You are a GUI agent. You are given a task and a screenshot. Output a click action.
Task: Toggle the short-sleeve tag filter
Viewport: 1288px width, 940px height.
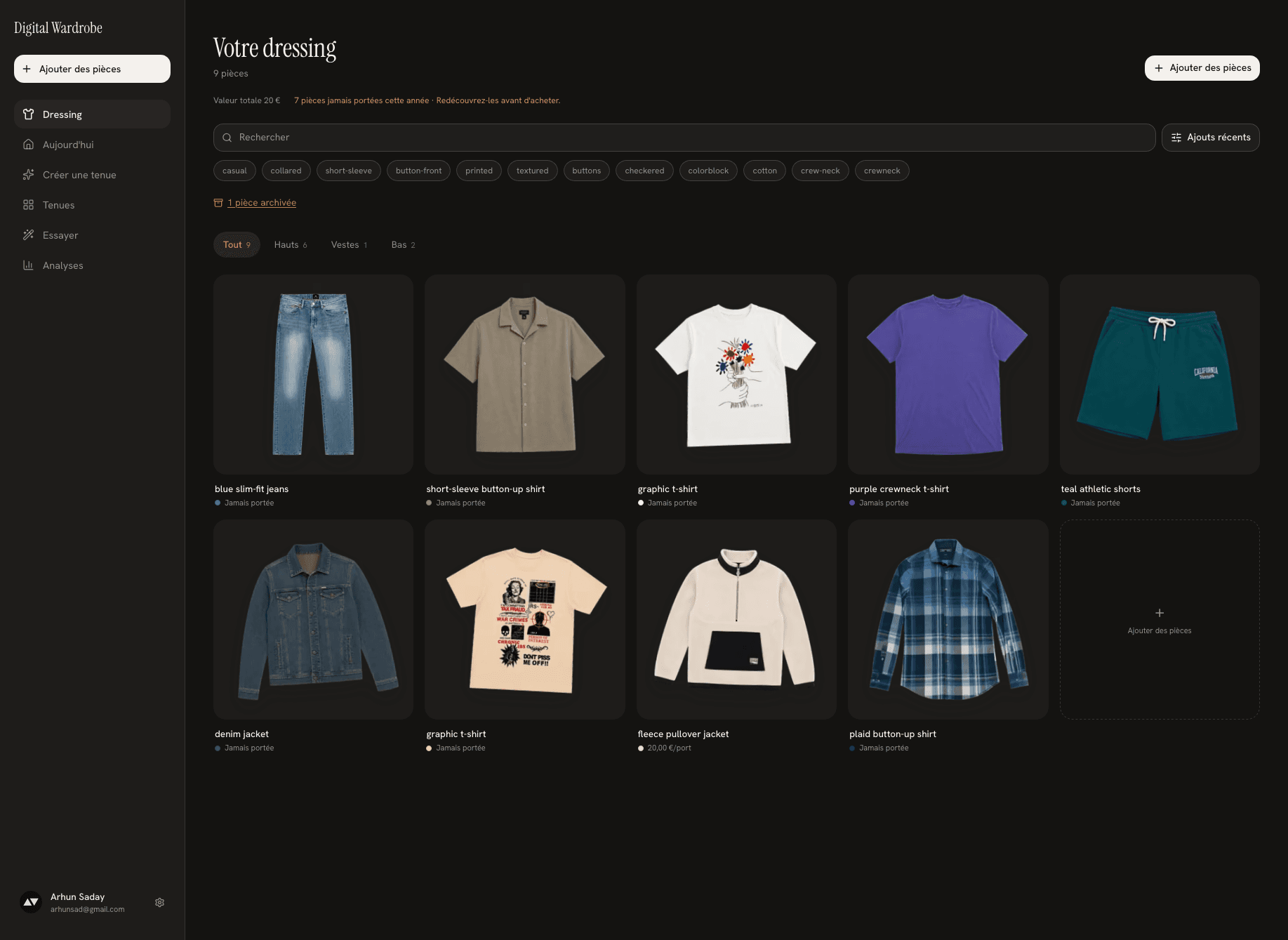(x=349, y=171)
